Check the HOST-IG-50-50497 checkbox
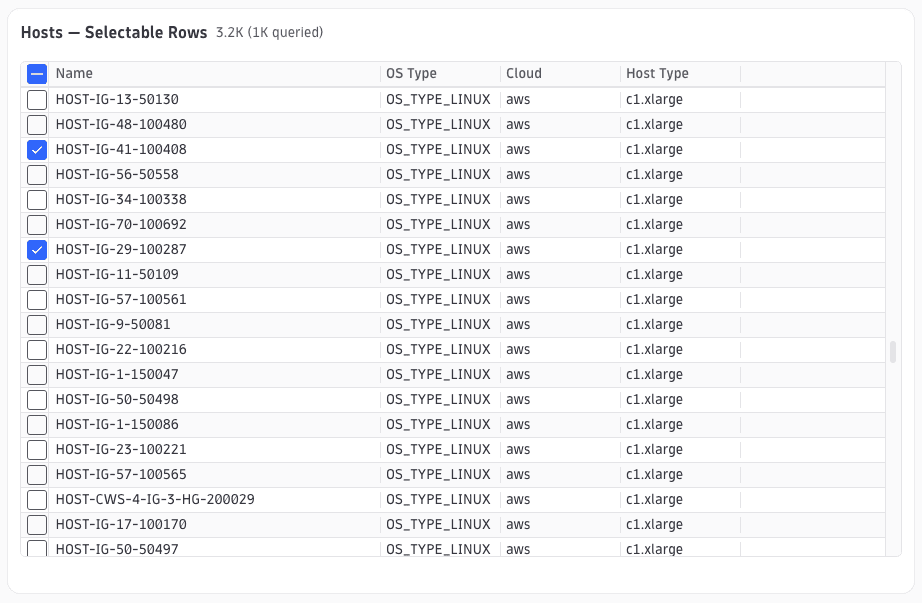The height and width of the screenshot is (603, 922). click(37, 548)
